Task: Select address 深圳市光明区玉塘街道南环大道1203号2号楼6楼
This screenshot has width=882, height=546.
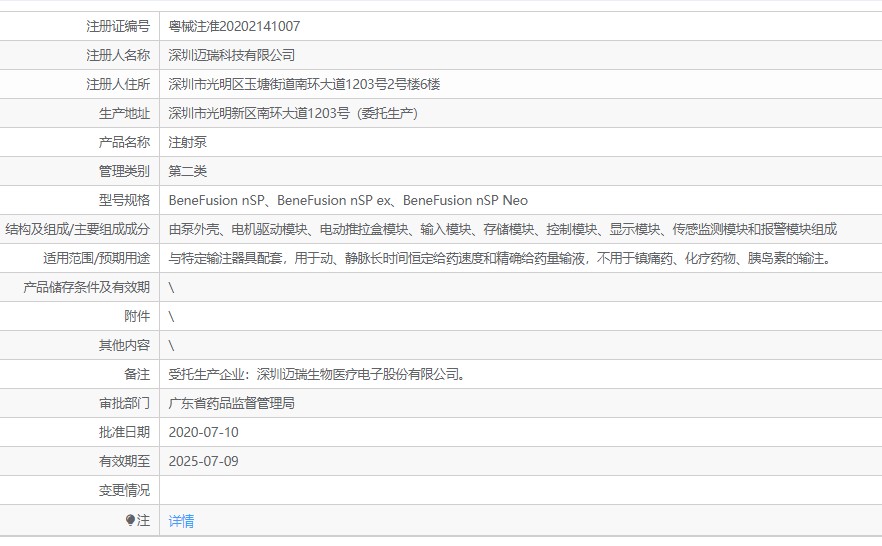Action: point(304,84)
